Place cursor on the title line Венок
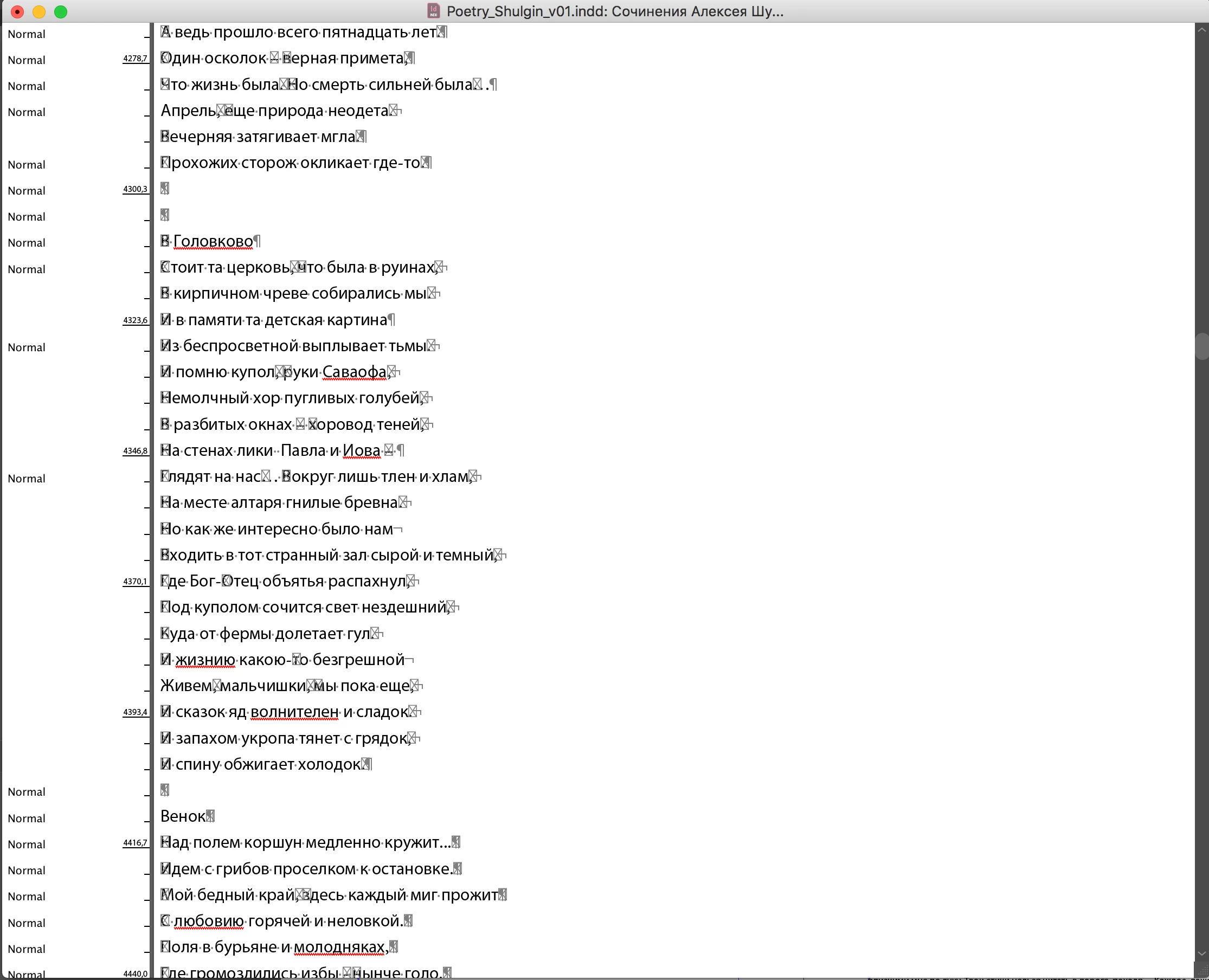 point(182,816)
